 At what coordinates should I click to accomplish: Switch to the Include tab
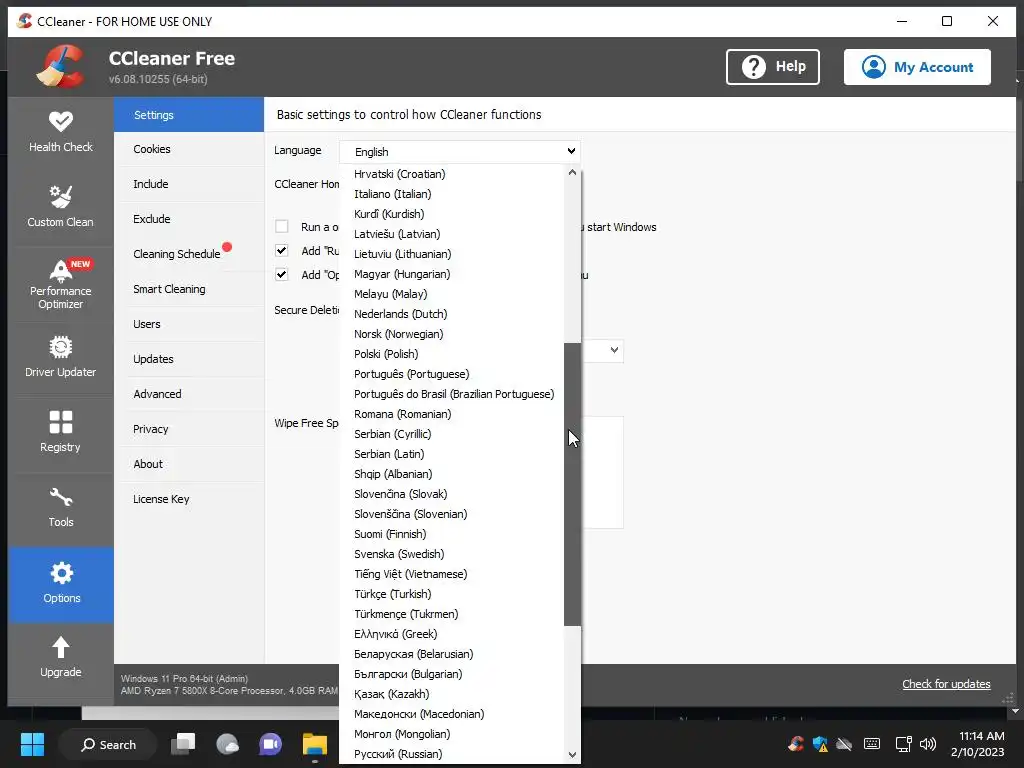[189, 184]
